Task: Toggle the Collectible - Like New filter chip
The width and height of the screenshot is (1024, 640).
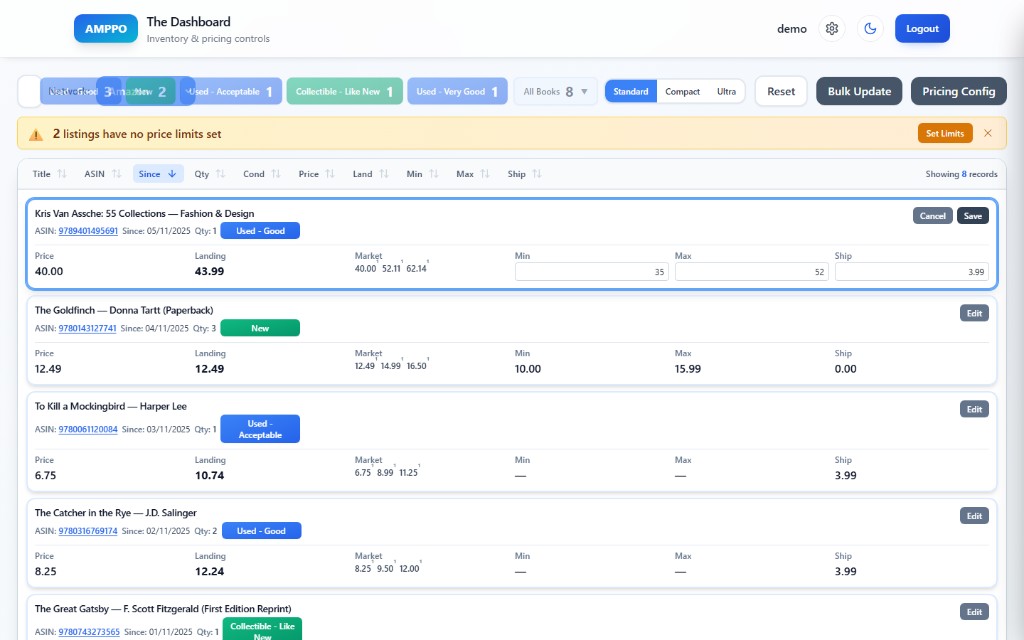Action: [344, 91]
